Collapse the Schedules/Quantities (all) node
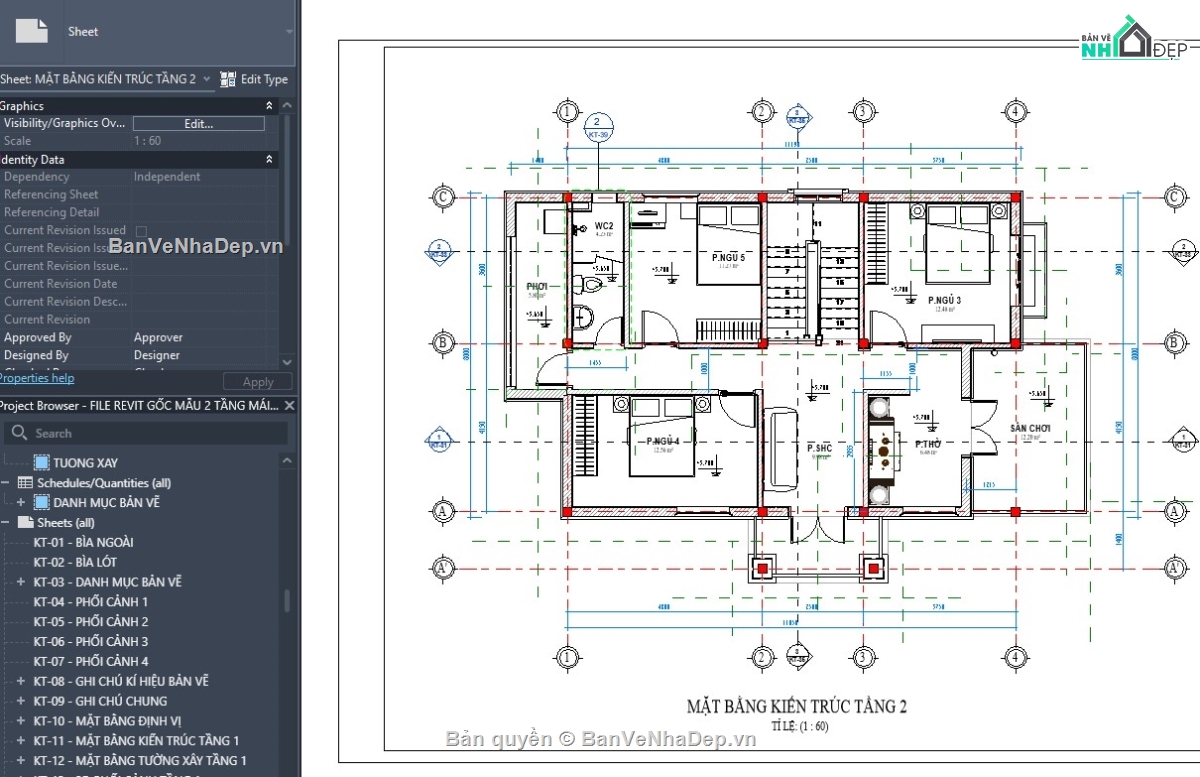Viewport: 1200px width, 777px height. (5, 483)
